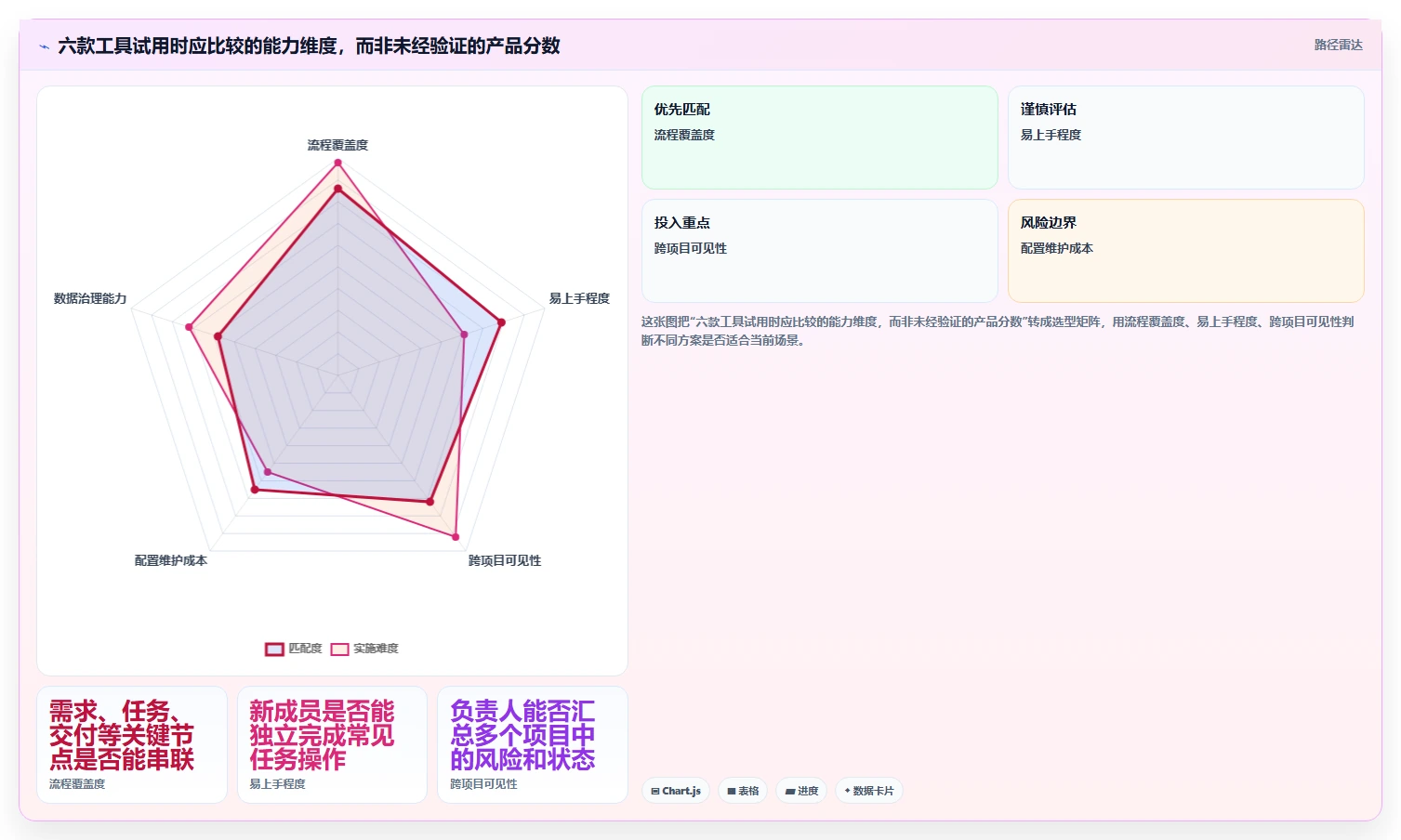Click the 流程覆盖度 axis label on the radar
This screenshot has height=840, width=1401.
click(x=337, y=145)
